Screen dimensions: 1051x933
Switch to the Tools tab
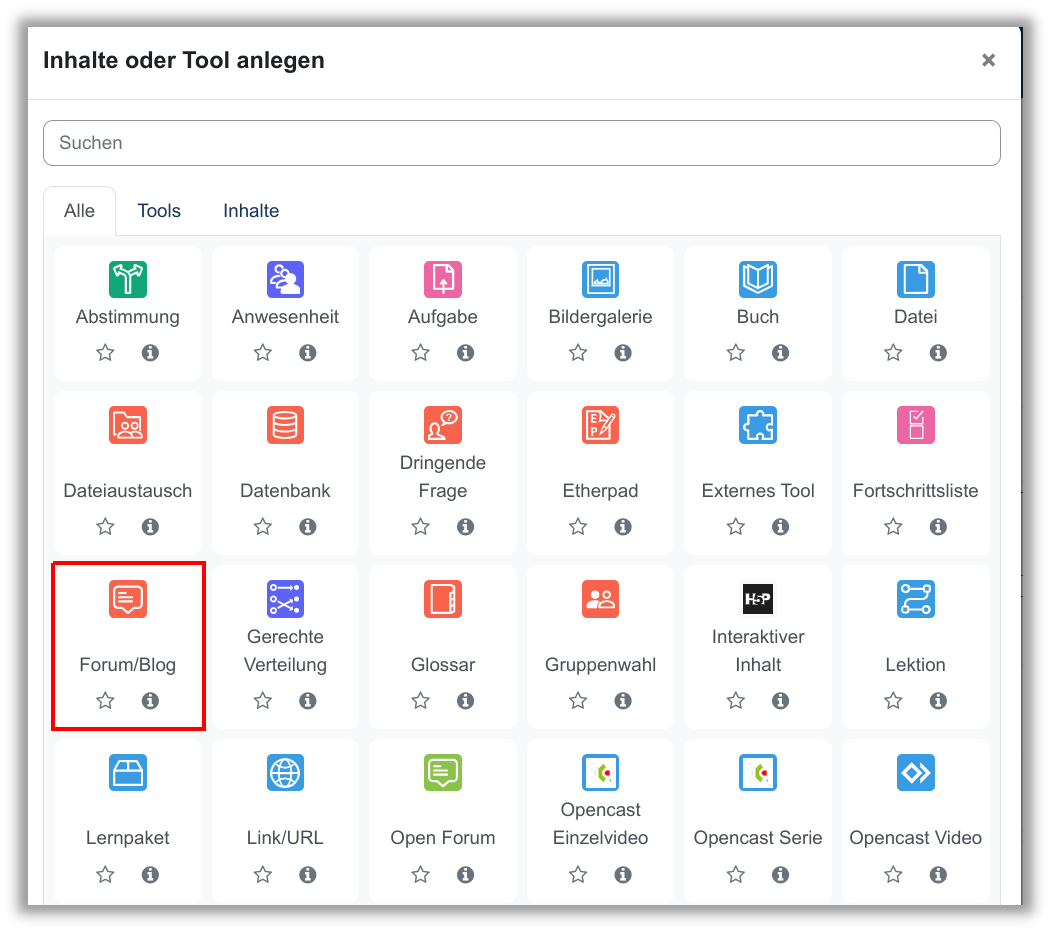[159, 211]
